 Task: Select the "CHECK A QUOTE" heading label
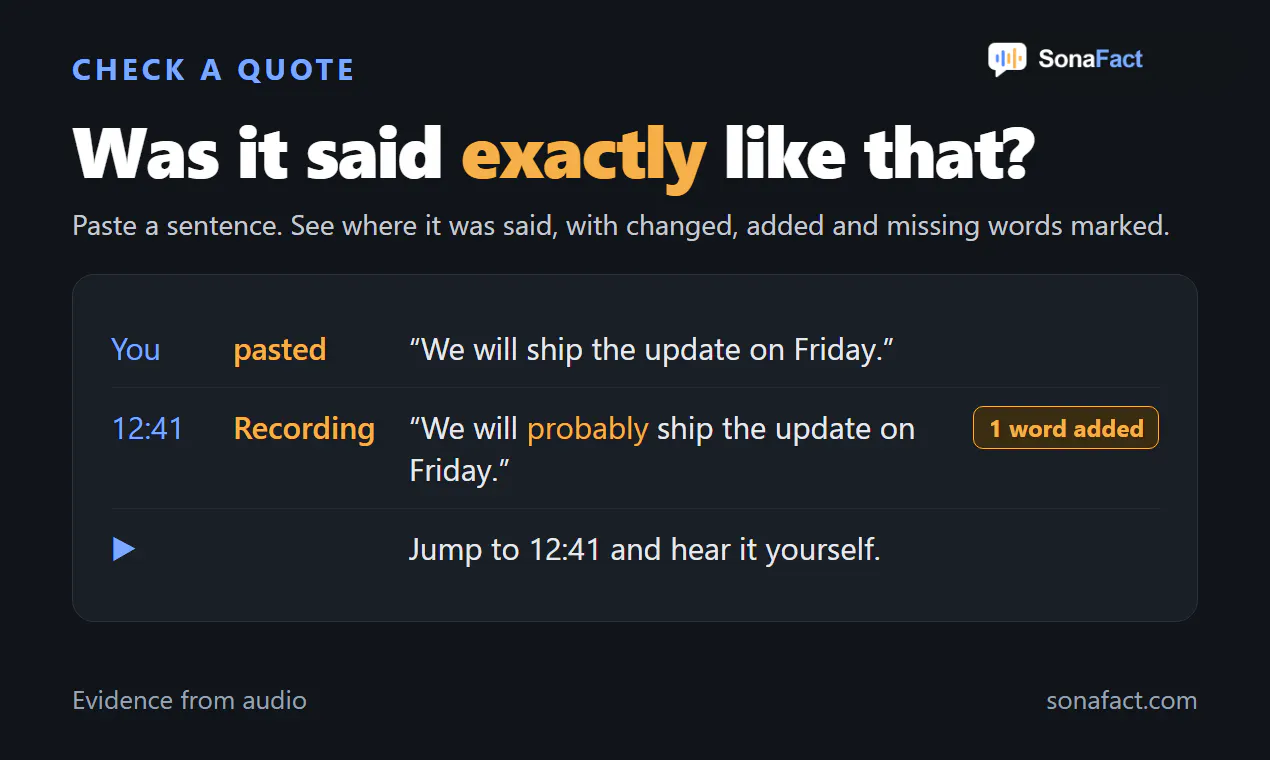tap(214, 70)
